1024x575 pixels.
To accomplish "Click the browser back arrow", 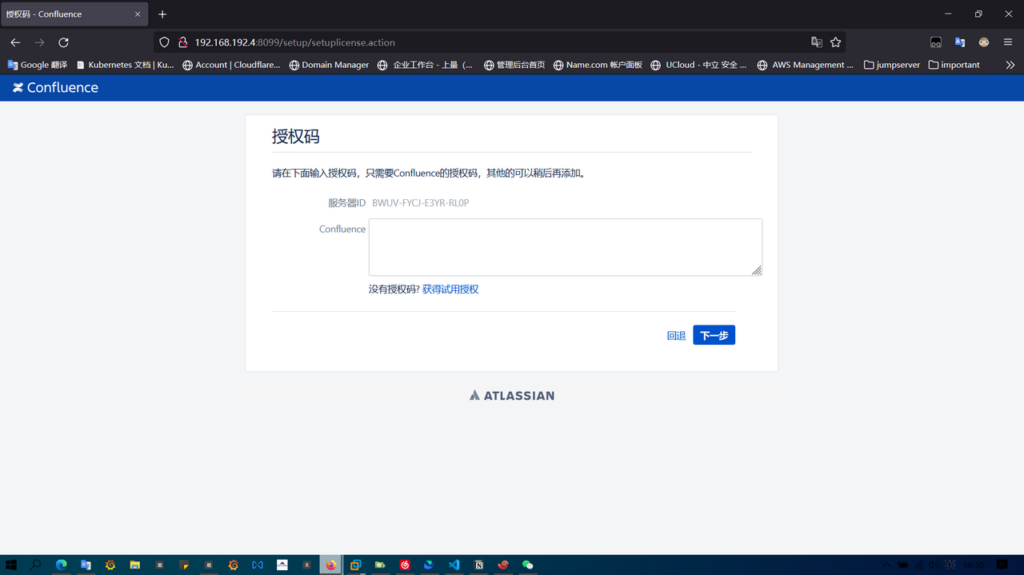I will pyautogui.click(x=15, y=42).
